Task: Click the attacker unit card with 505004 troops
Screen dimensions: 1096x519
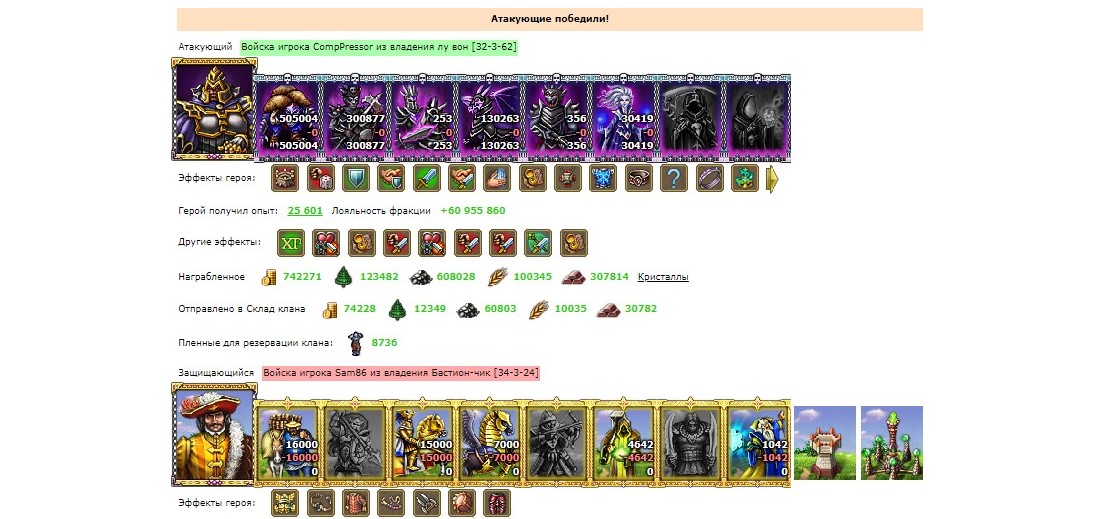Action: tap(289, 118)
